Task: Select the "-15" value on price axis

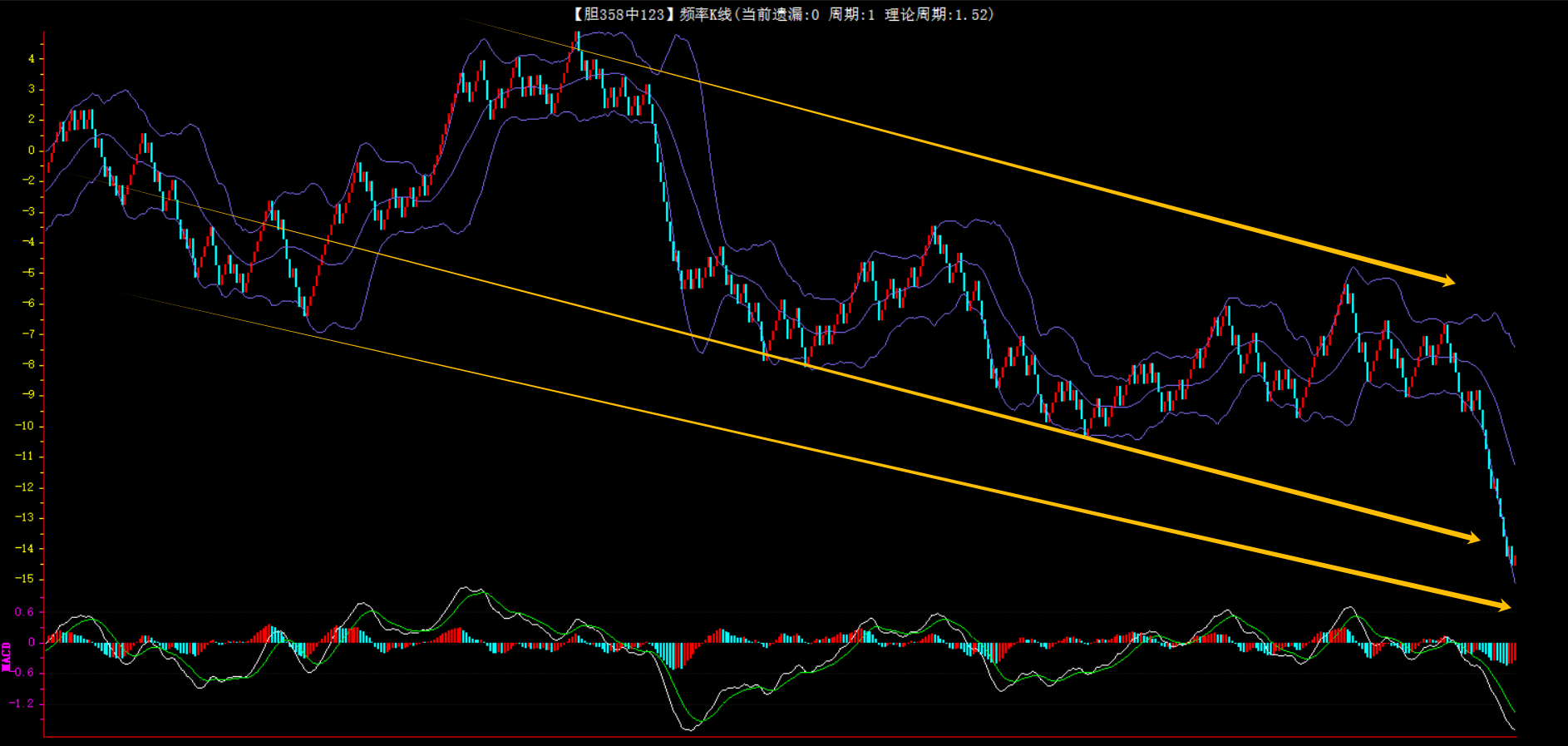Action: [x=25, y=579]
